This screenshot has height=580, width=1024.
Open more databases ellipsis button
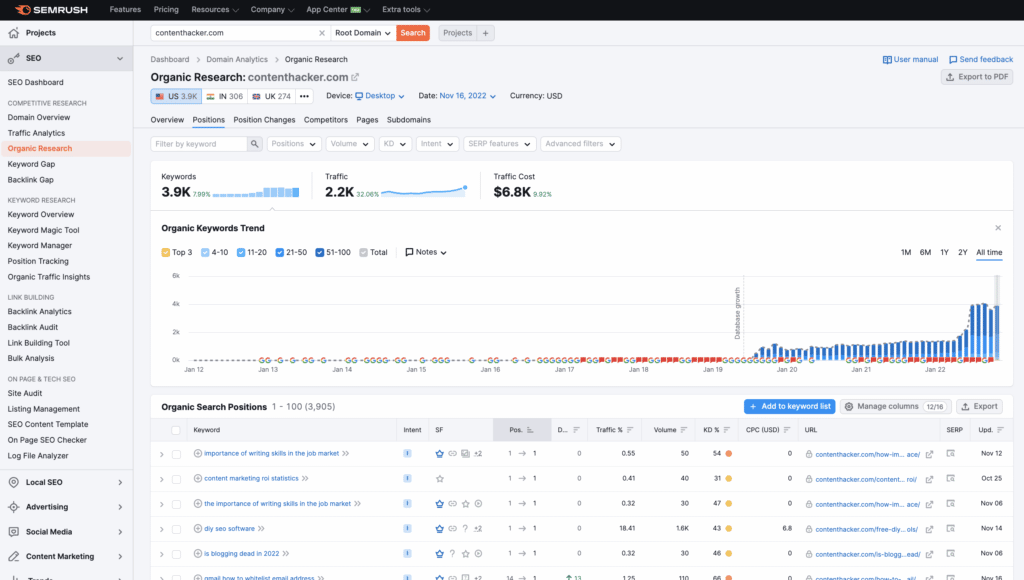click(304, 96)
